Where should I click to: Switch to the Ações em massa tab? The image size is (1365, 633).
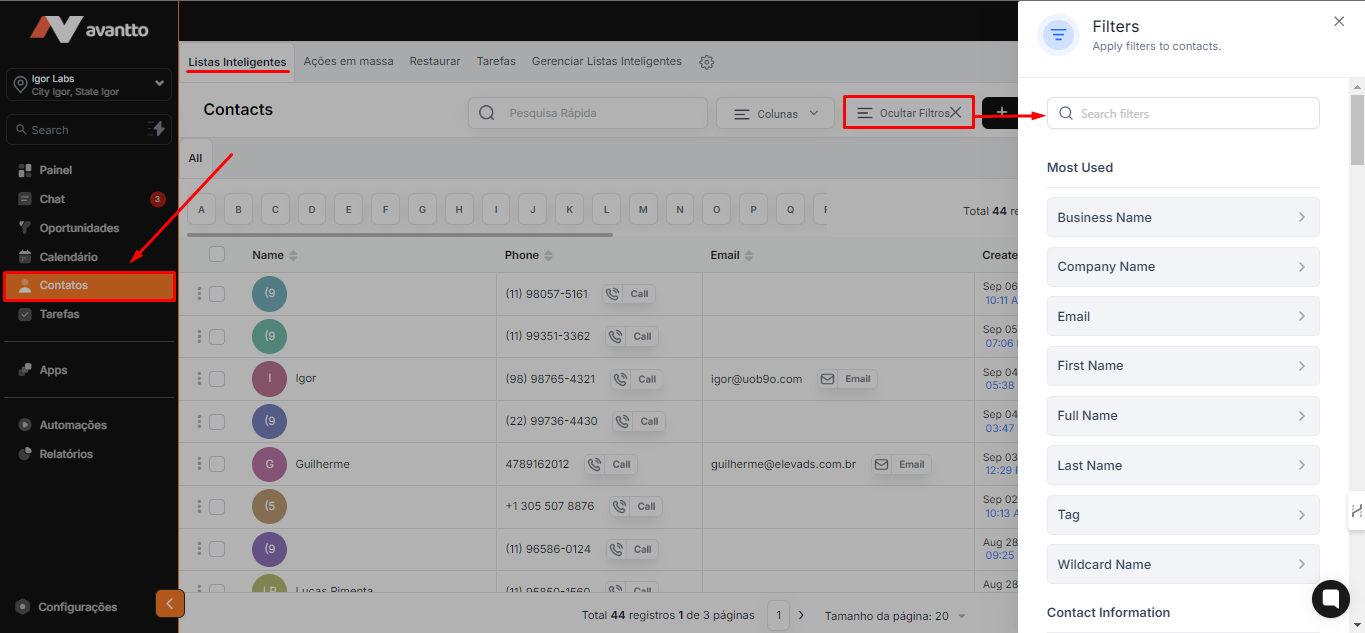348,61
